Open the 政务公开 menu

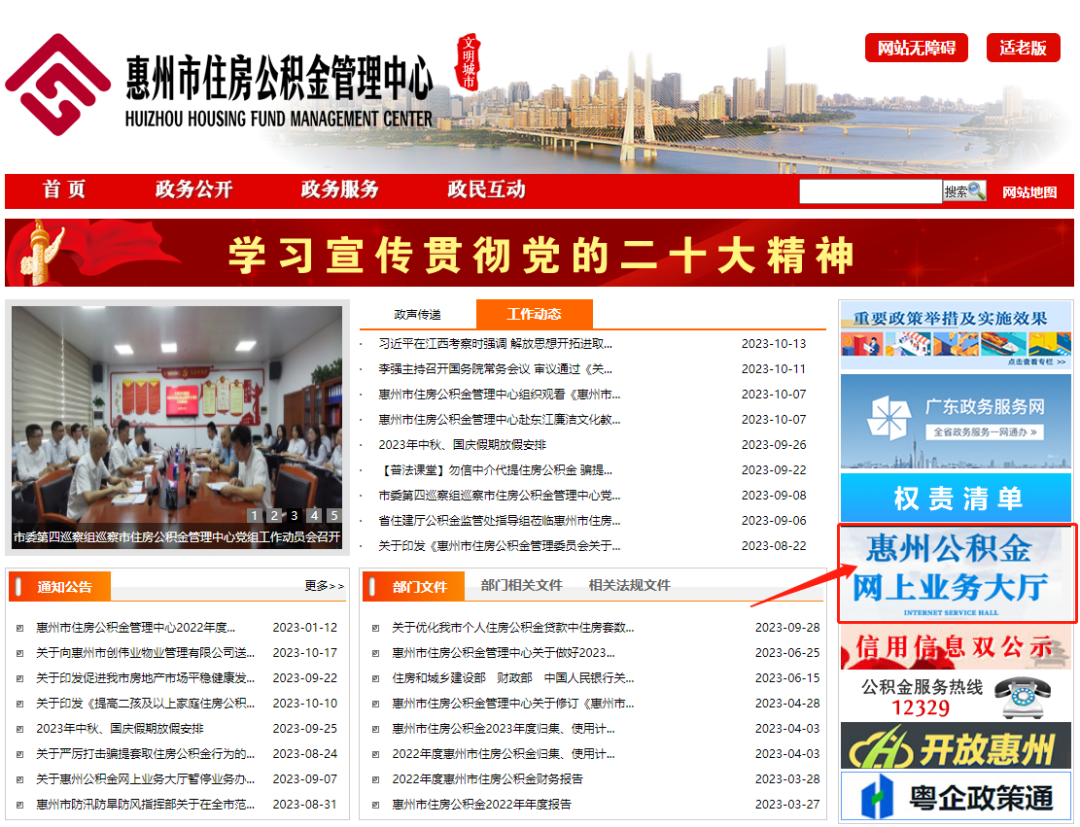tap(194, 189)
